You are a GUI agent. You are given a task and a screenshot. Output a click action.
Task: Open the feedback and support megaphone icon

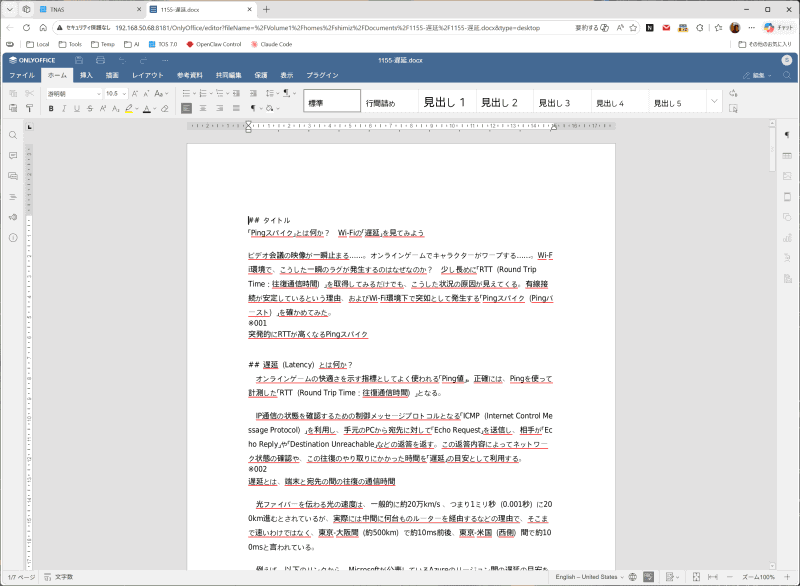click(13, 217)
